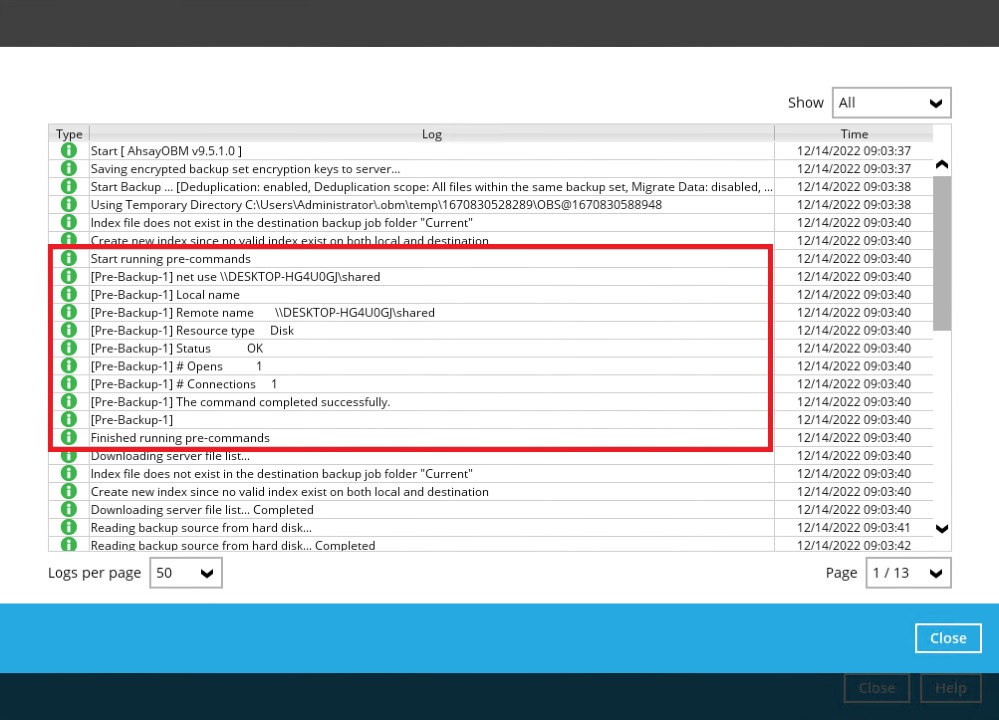Click info icon beside net use DESKTOP-HG4U0GJ entry
999x720 pixels.
coord(69,277)
